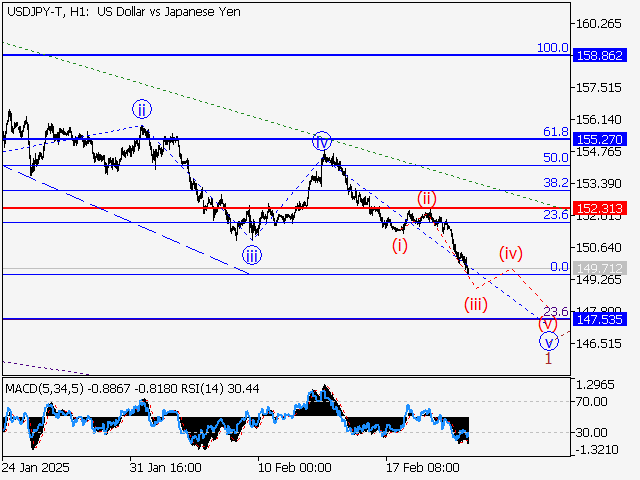
Task: Select the gray 149.712 current price tag
Action: tap(600, 268)
